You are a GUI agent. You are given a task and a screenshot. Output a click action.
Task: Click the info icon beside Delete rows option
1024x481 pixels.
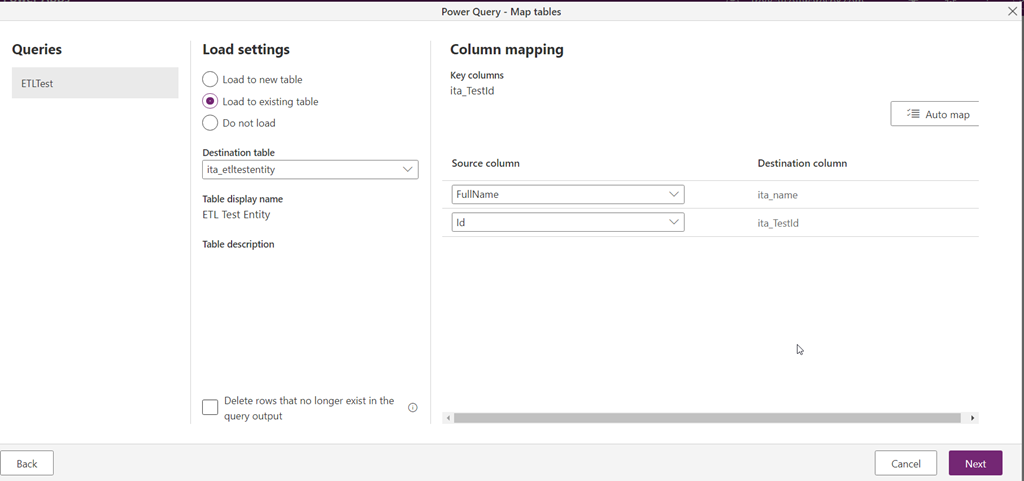coord(413,408)
